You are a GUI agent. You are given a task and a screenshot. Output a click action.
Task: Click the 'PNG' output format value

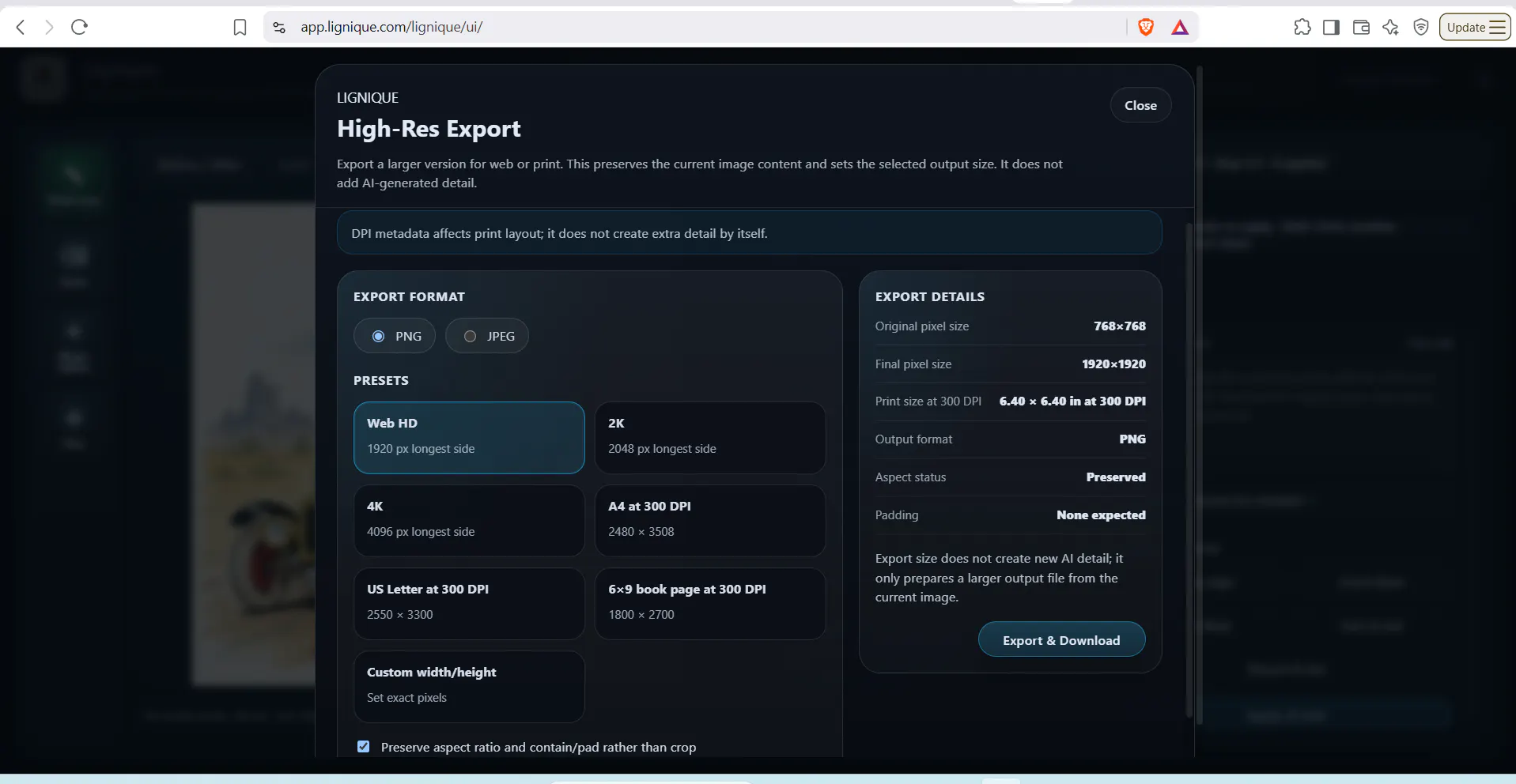[x=1132, y=439]
